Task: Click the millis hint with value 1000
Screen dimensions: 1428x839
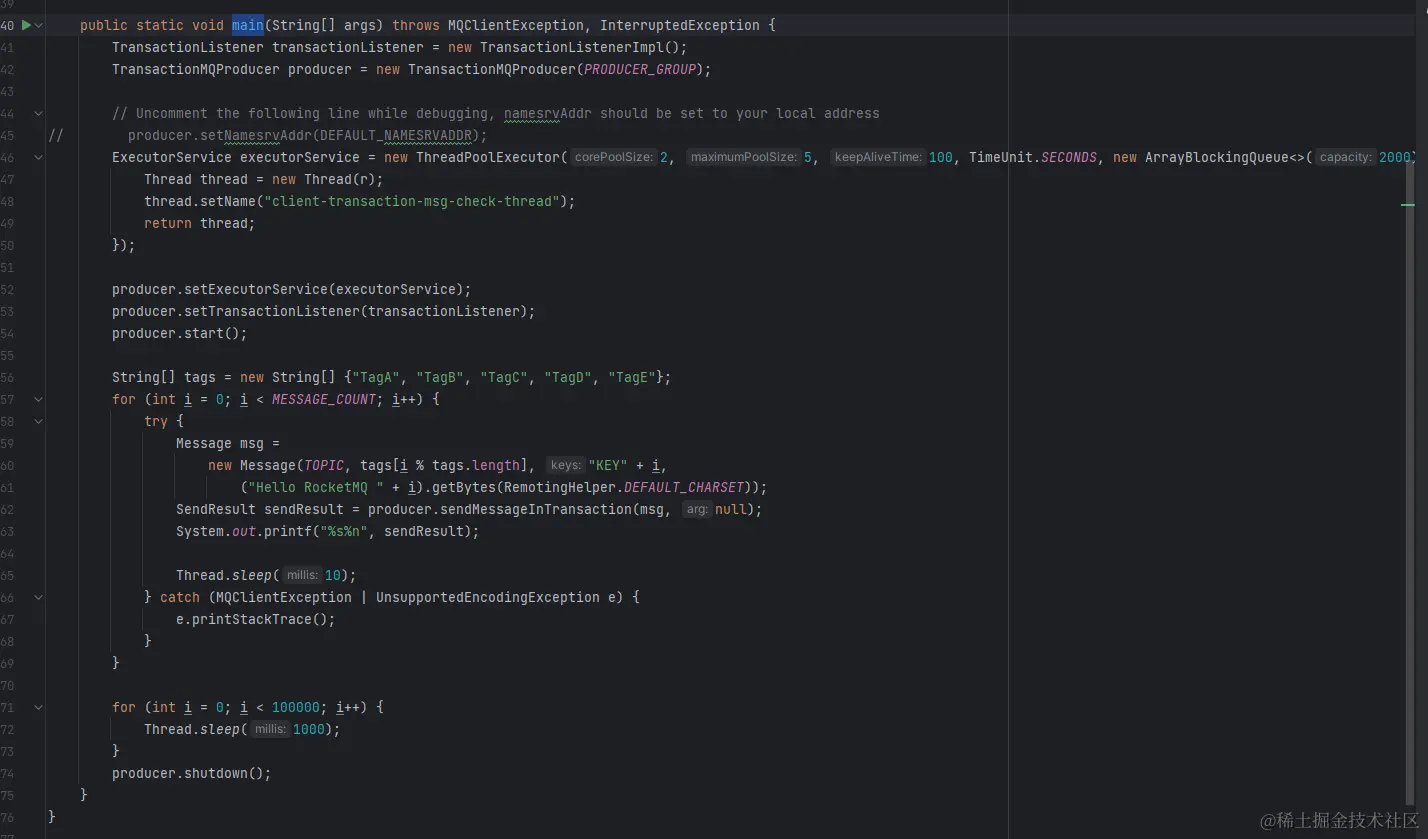Action: pyautogui.click(x=270, y=729)
